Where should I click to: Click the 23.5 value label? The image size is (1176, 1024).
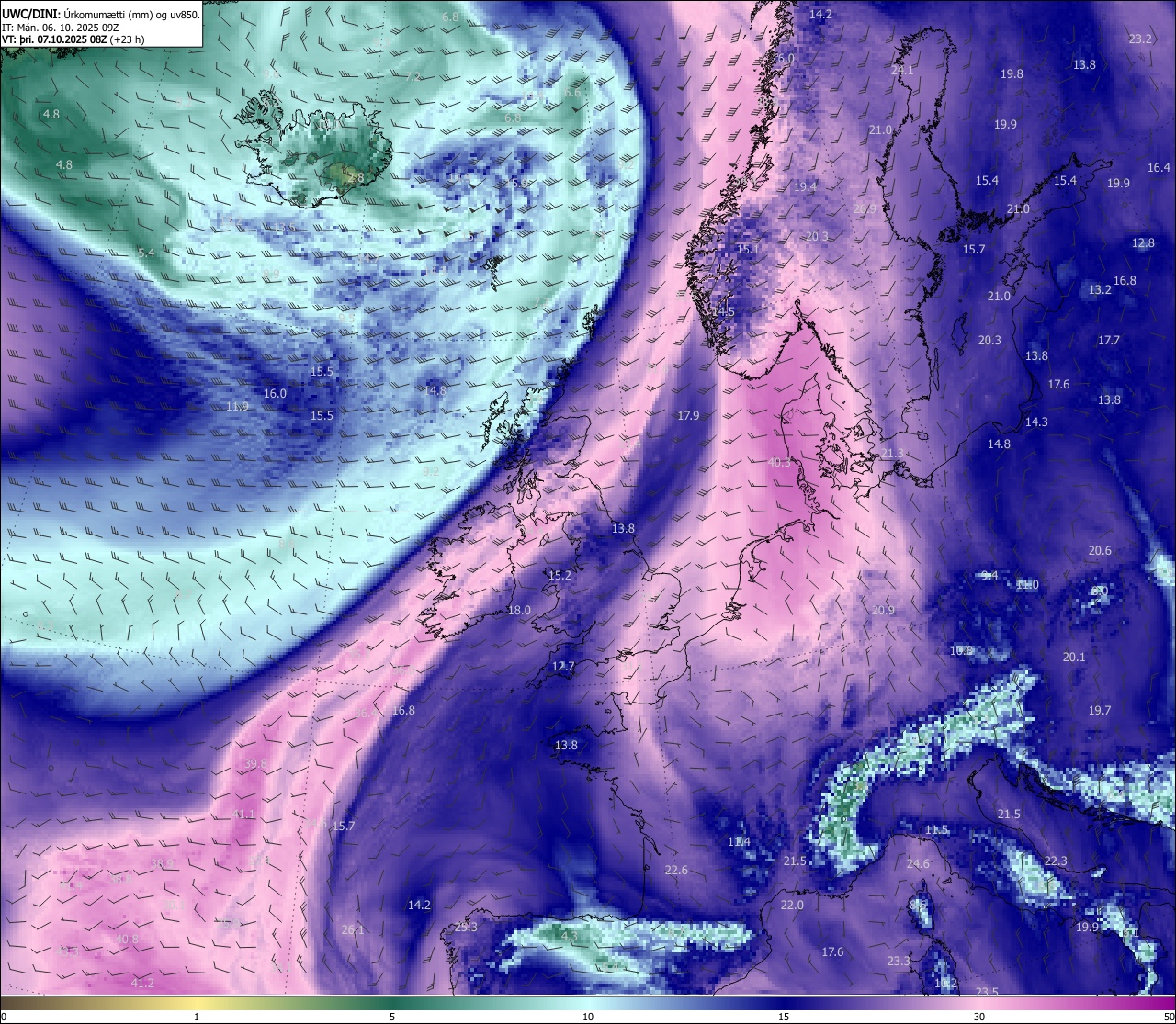(987, 991)
